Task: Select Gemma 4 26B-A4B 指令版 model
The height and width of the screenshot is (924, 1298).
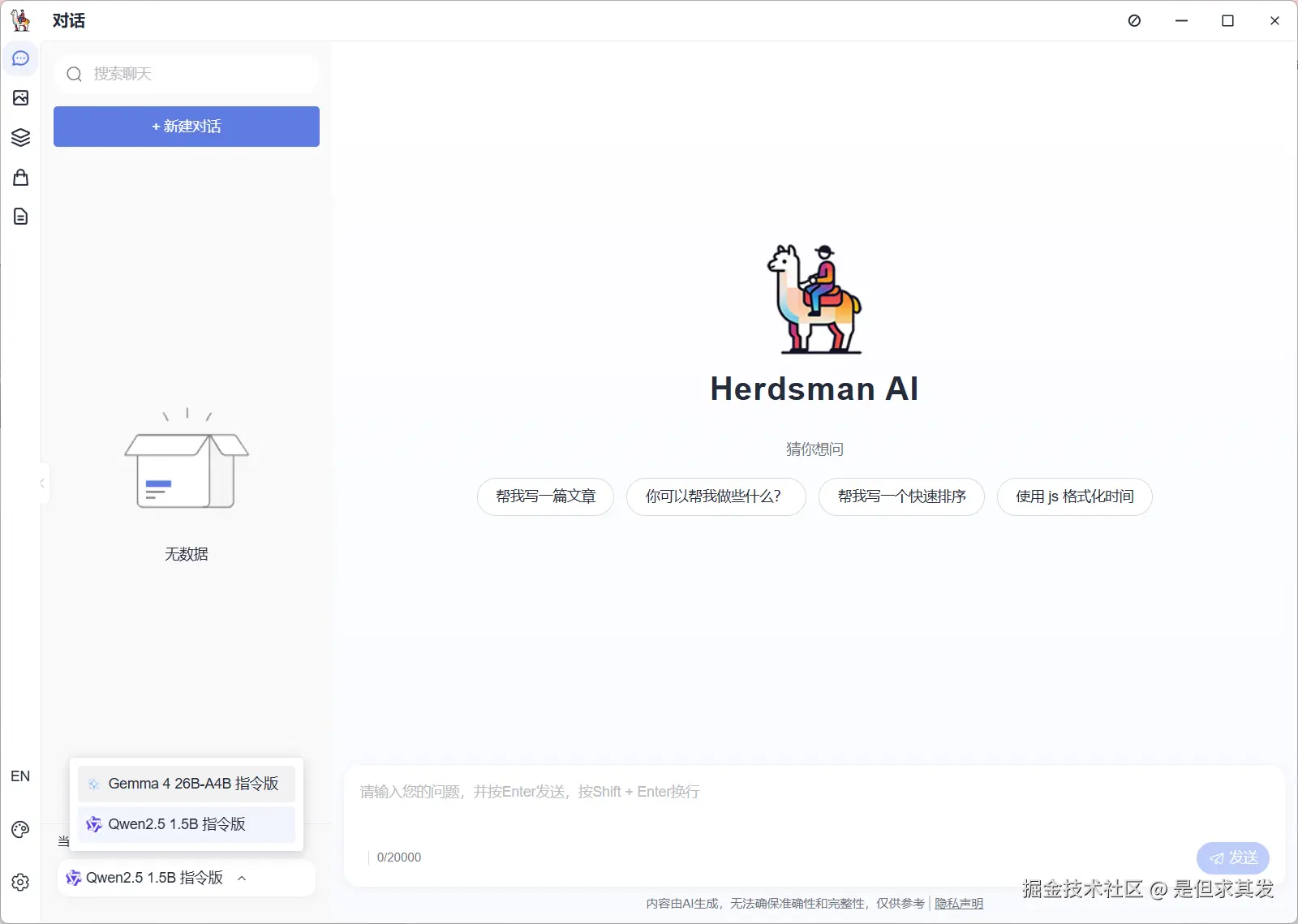Action: [186, 783]
